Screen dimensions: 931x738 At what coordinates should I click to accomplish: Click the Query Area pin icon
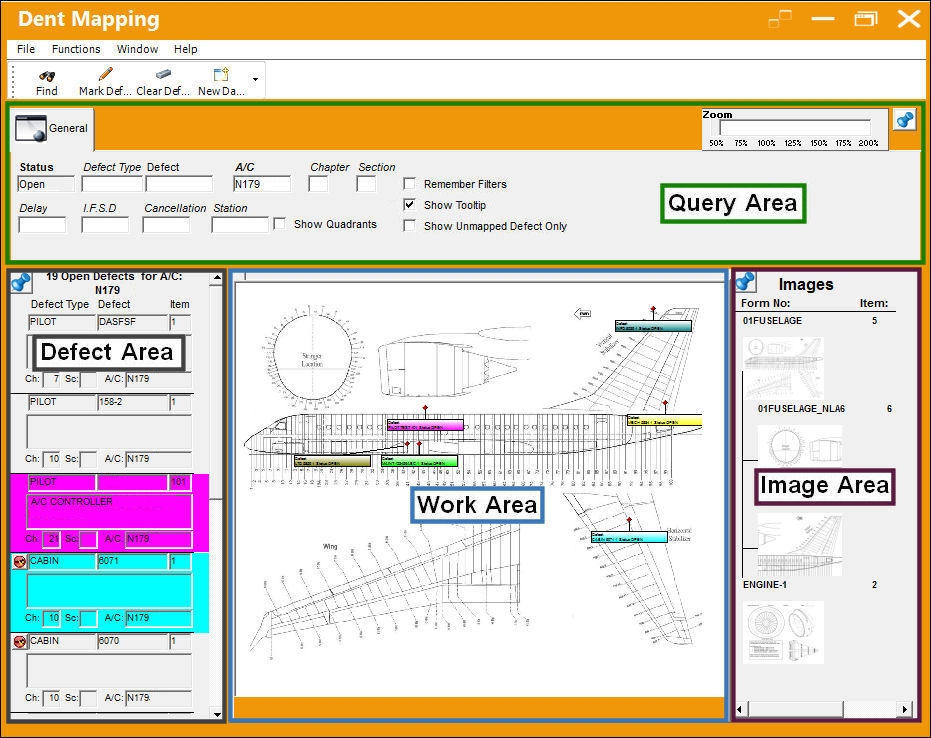[x=905, y=120]
